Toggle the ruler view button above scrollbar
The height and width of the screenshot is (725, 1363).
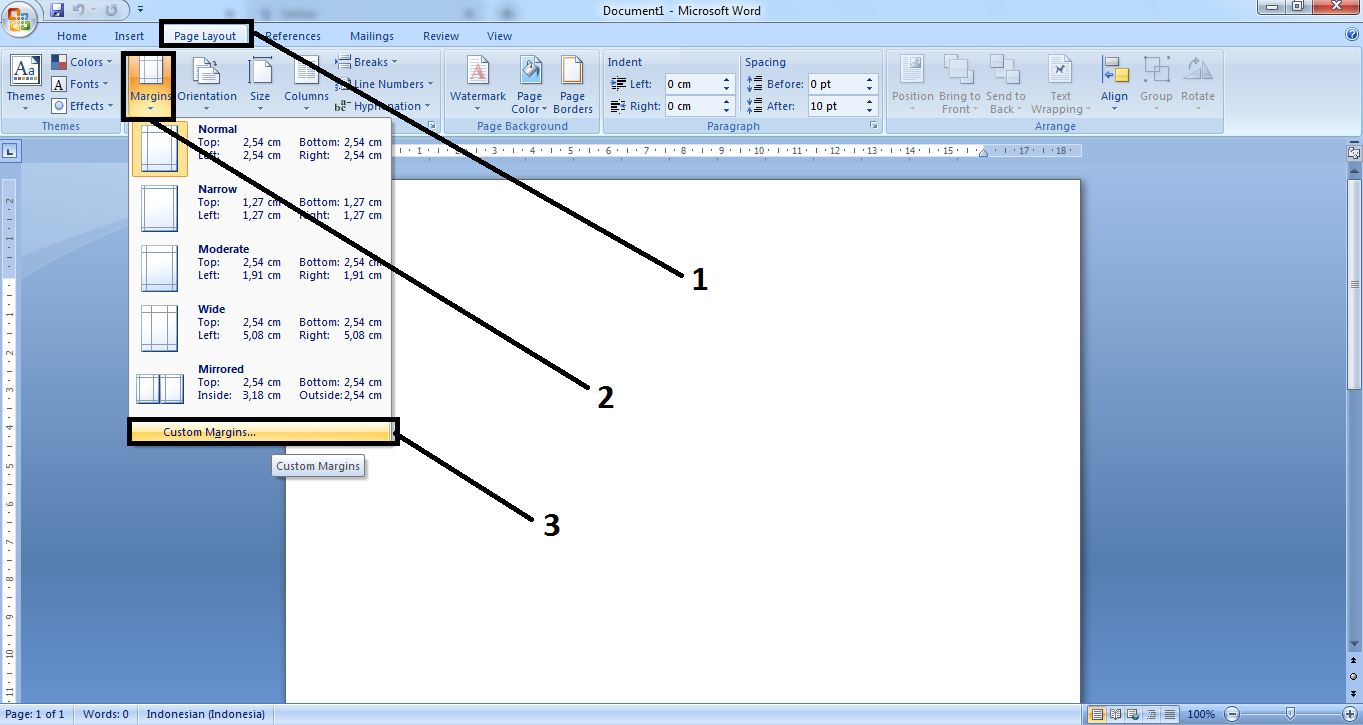pyautogui.click(x=1354, y=153)
